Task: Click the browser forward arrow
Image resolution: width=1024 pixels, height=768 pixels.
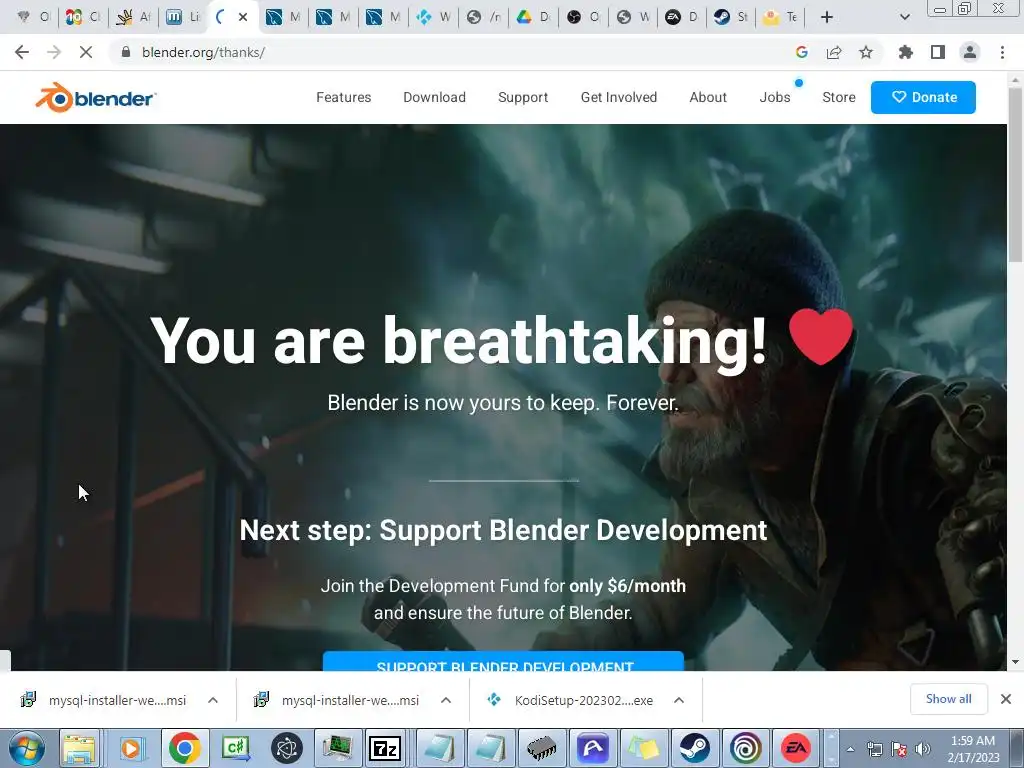Action: point(54,52)
